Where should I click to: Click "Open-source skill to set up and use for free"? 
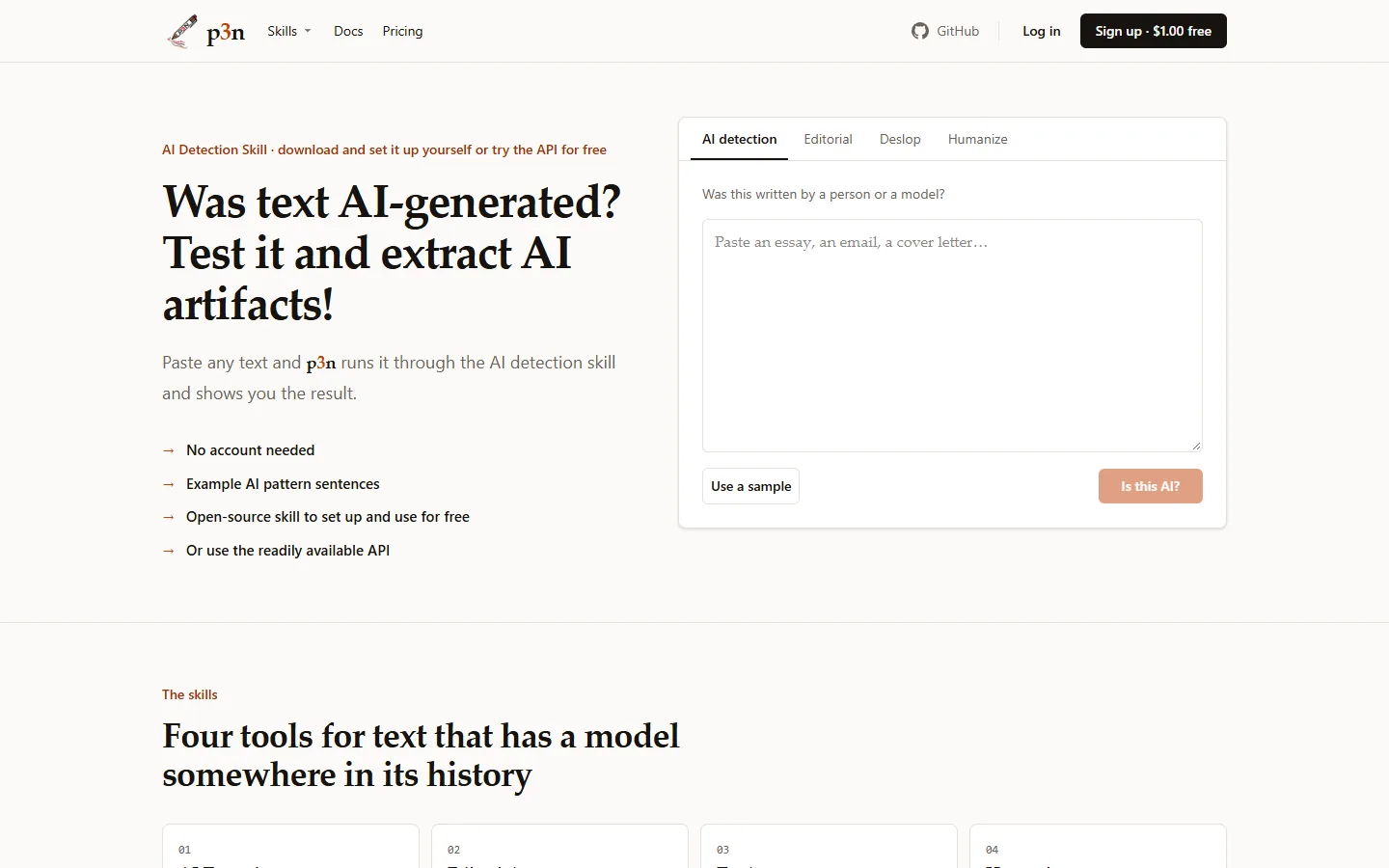(x=328, y=517)
